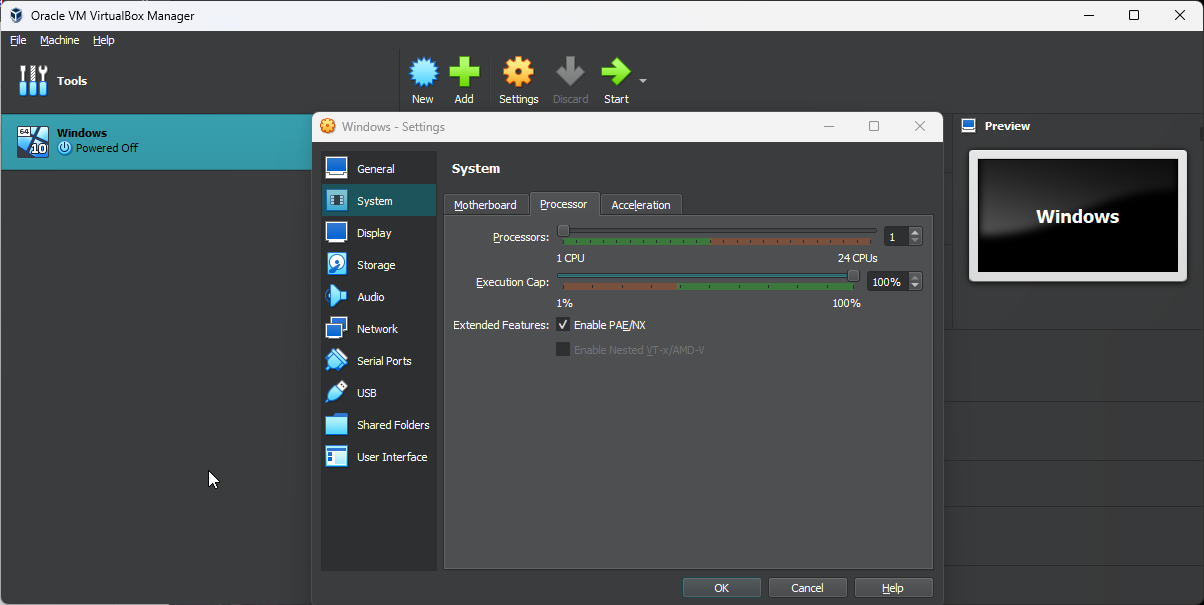Image resolution: width=1204 pixels, height=605 pixels.
Task: Click the VirtualBox Manager title bar icon
Action: pos(17,15)
